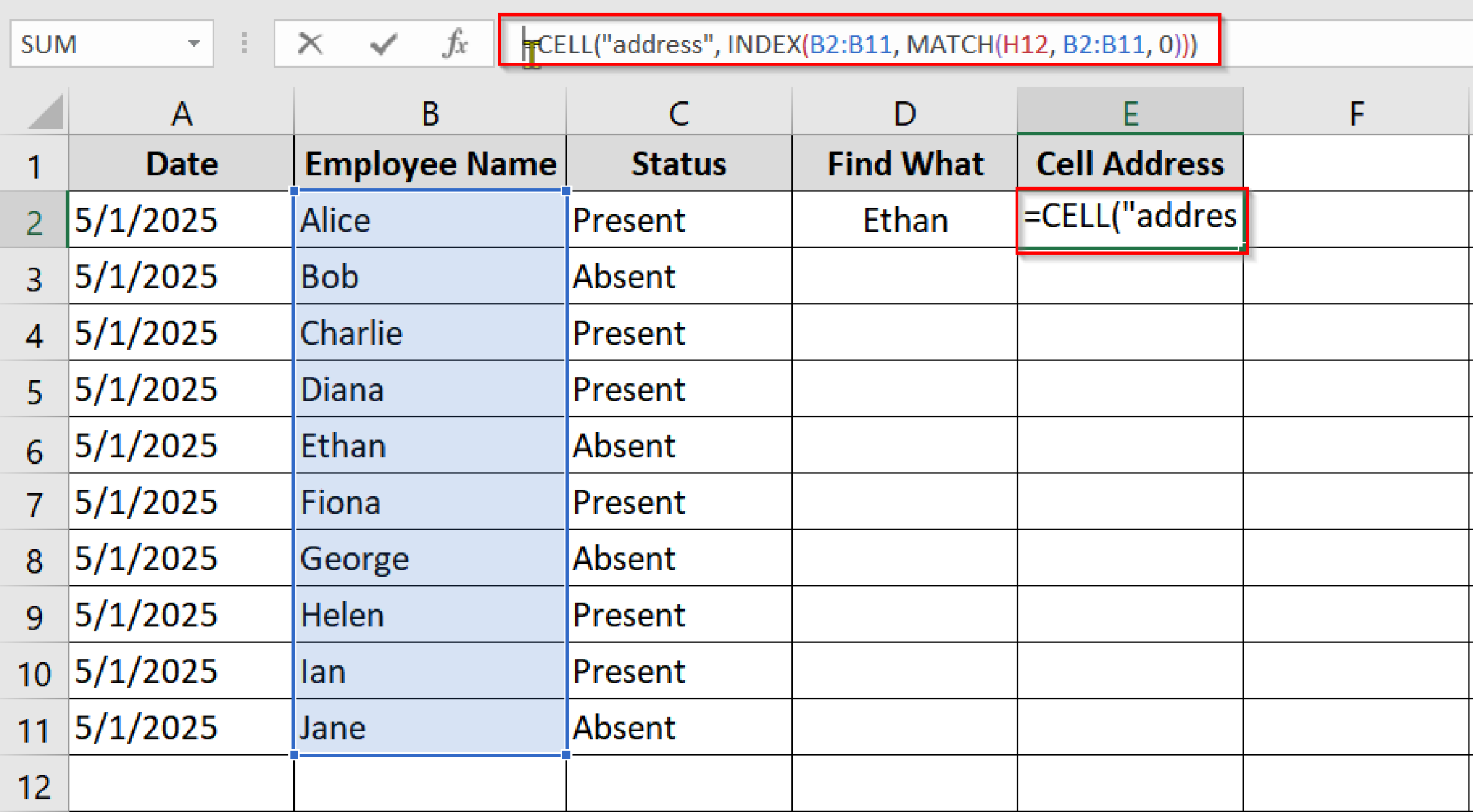Click the Enter checkmark to confirm formula
Screen dimensions: 1473x812
tap(383, 43)
